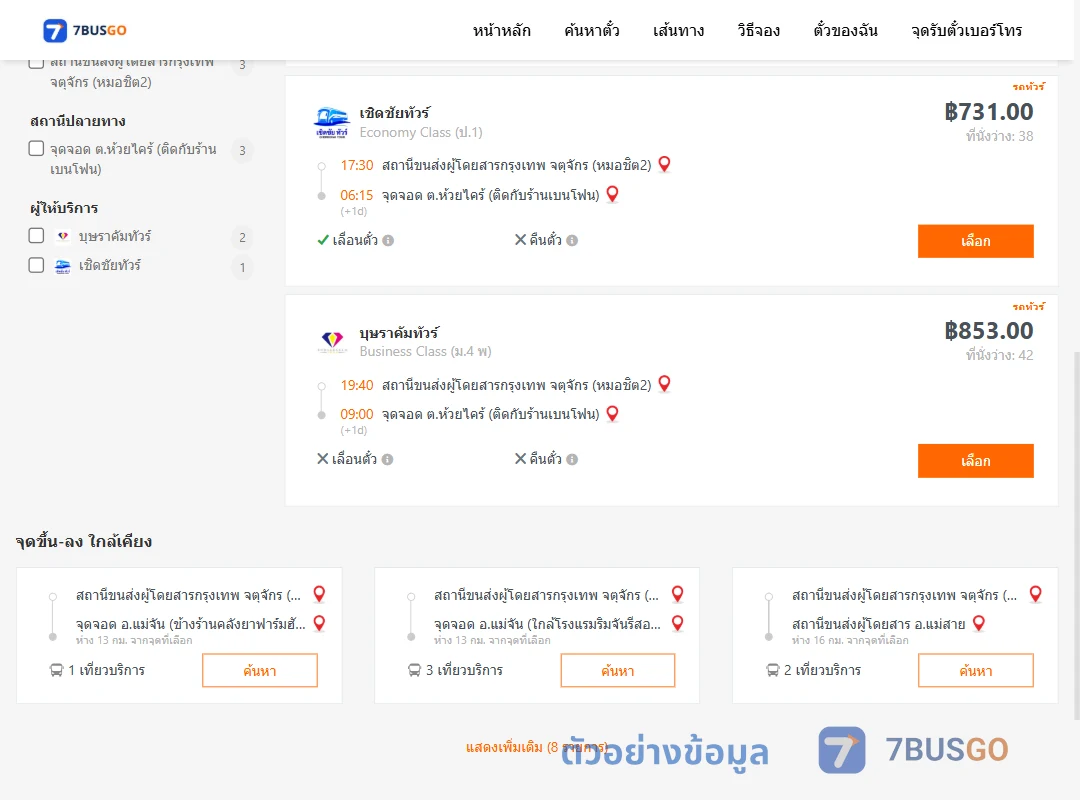Click the ที่นั่งว่าง: 38 seat count

pos(999,136)
